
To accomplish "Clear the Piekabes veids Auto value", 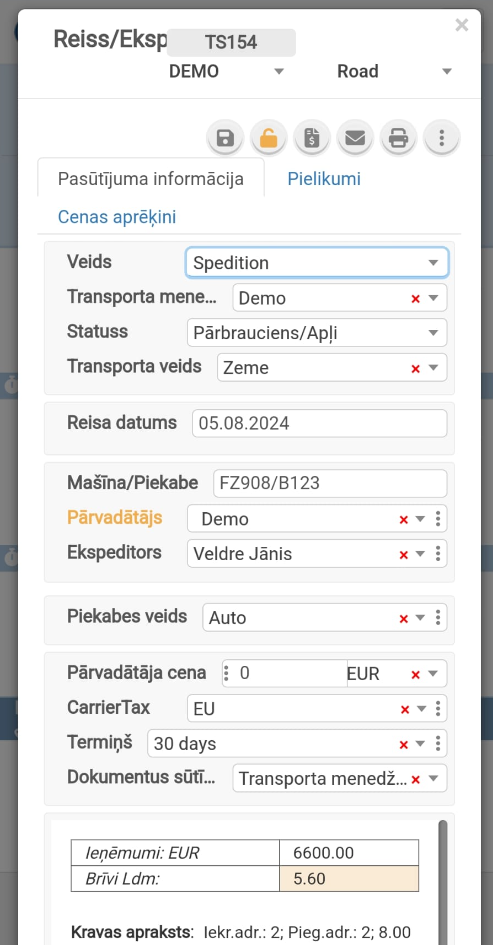I will [404, 618].
